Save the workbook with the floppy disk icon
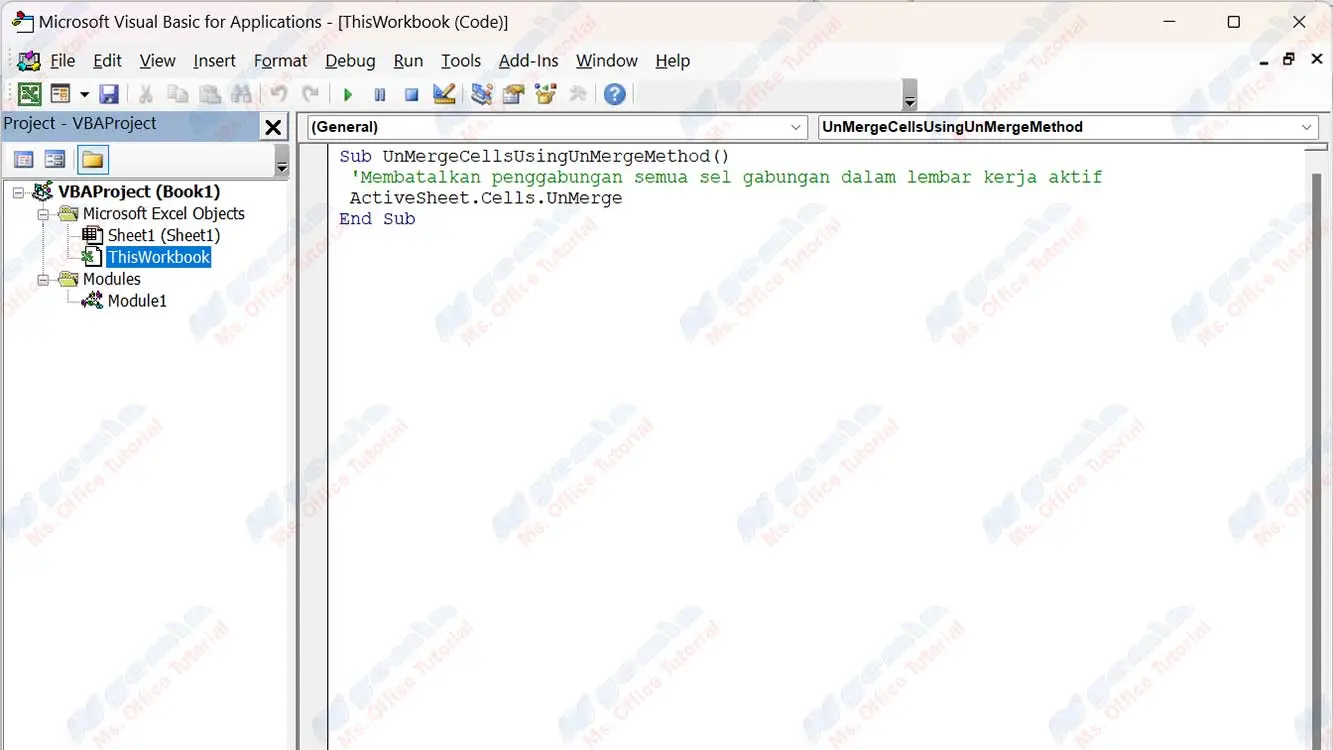 (109, 94)
